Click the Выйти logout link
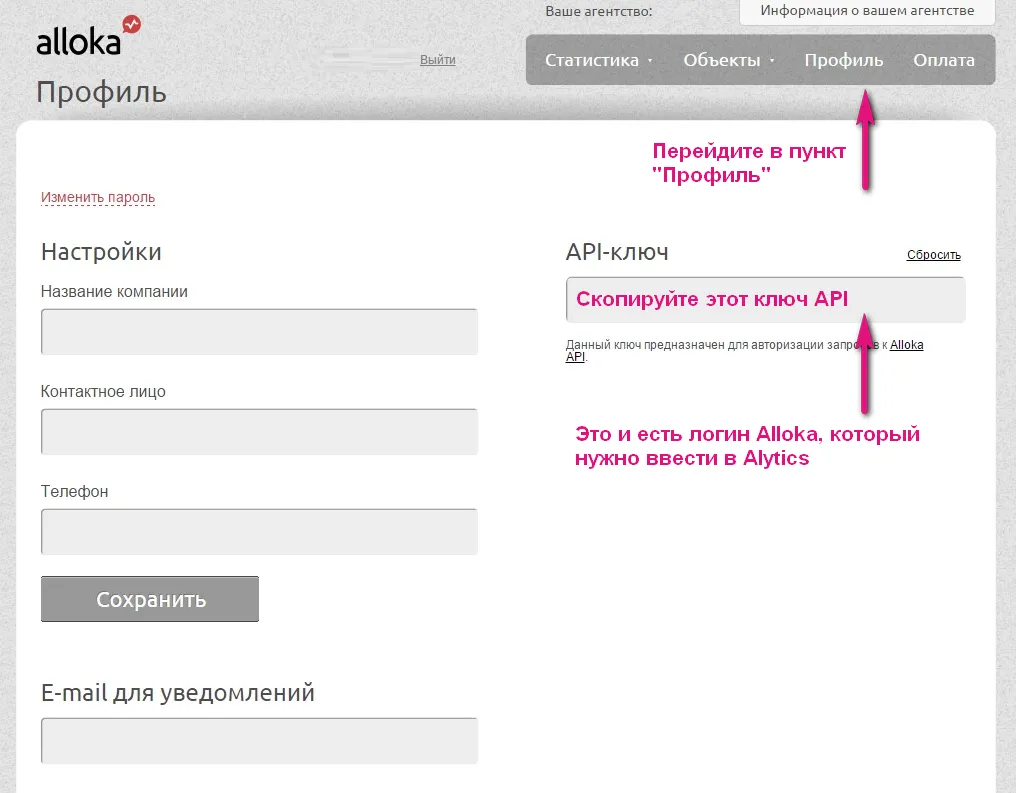 (x=437, y=60)
